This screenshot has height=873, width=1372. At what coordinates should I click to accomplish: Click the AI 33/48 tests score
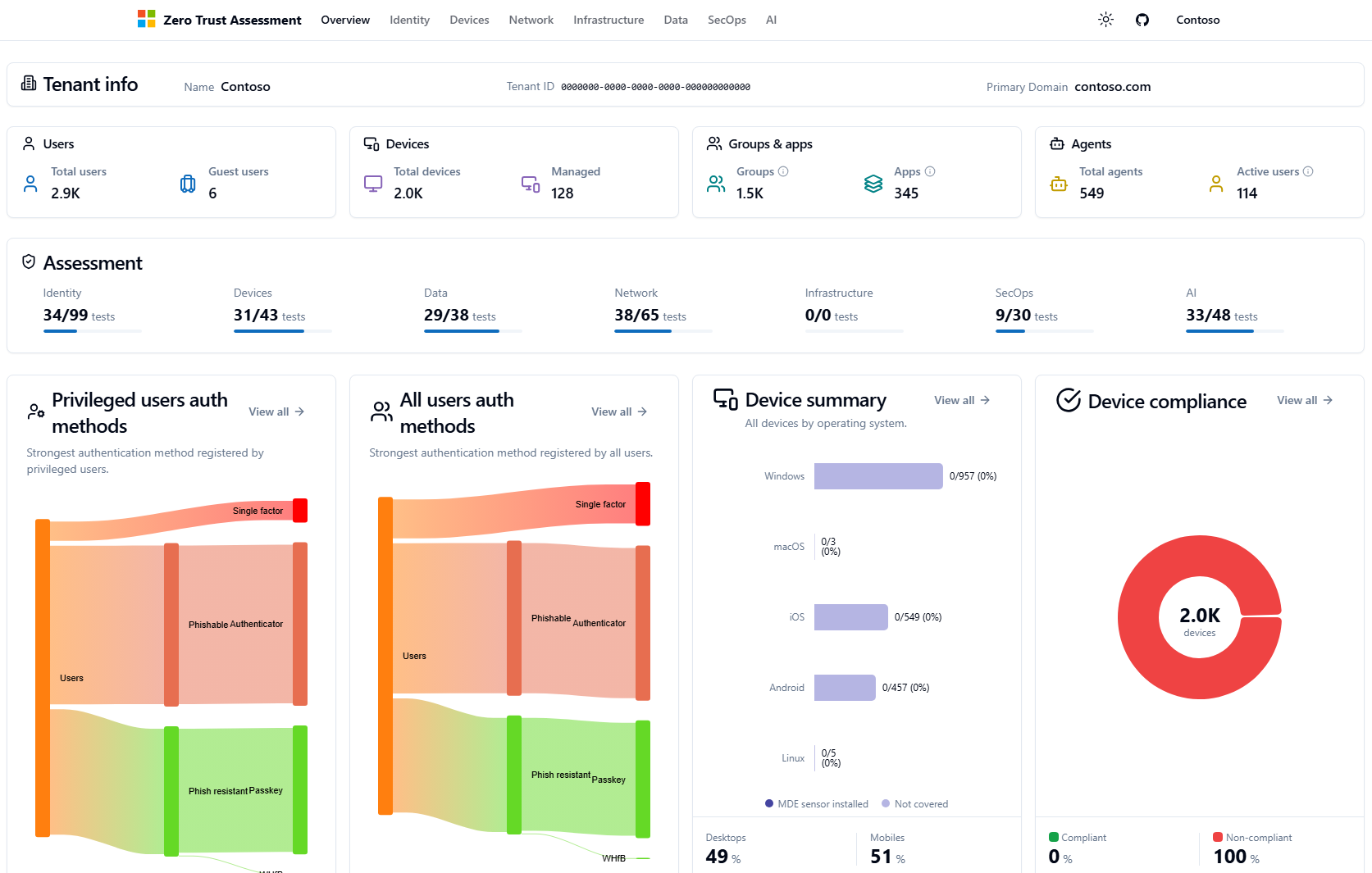point(1221,315)
